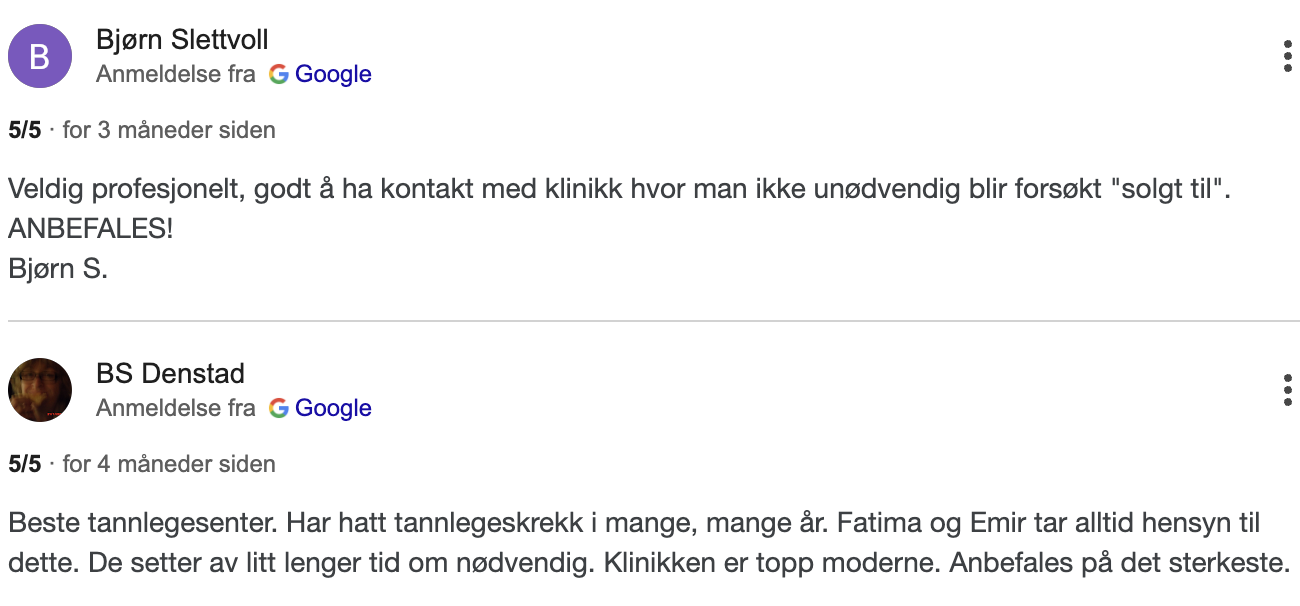Image resolution: width=1300 pixels, height=606 pixels.
Task: Click the 5/5 rating on BS Denstad's review
Action: point(25,464)
